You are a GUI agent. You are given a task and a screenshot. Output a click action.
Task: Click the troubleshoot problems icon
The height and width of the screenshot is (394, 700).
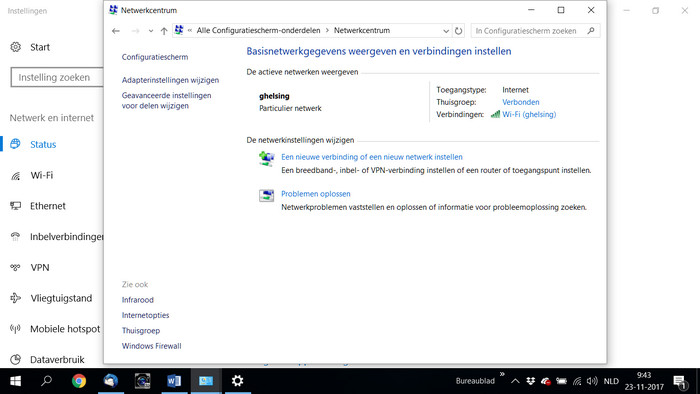(x=267, y=195)
